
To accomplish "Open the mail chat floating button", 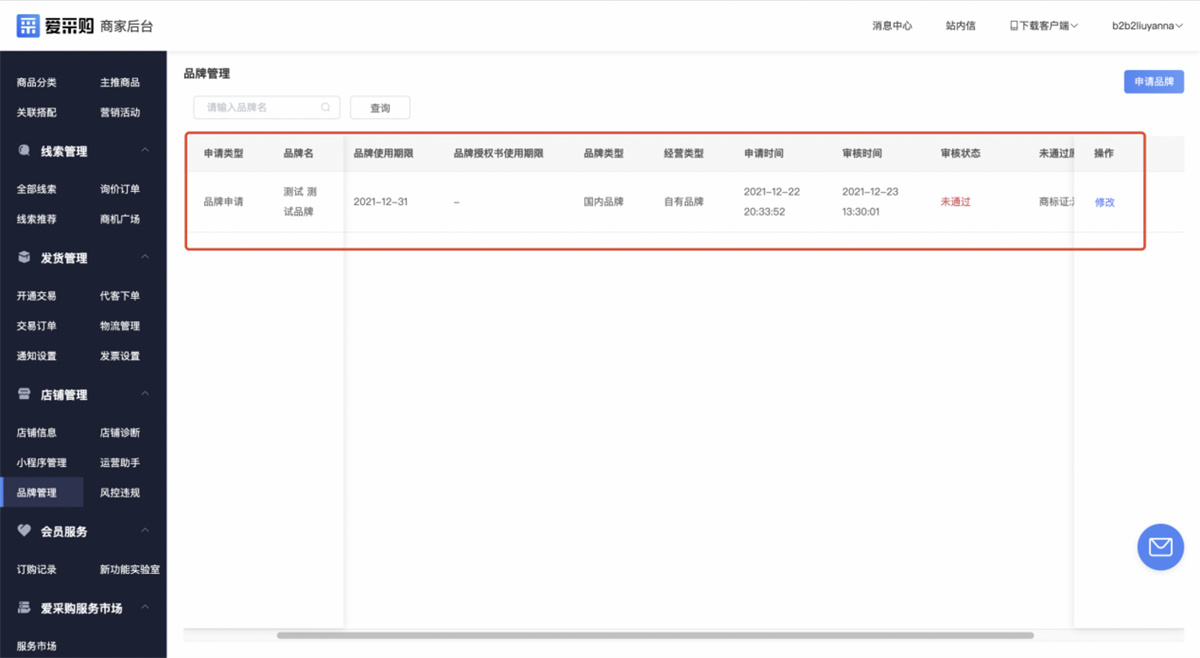I will (1160, 547).
